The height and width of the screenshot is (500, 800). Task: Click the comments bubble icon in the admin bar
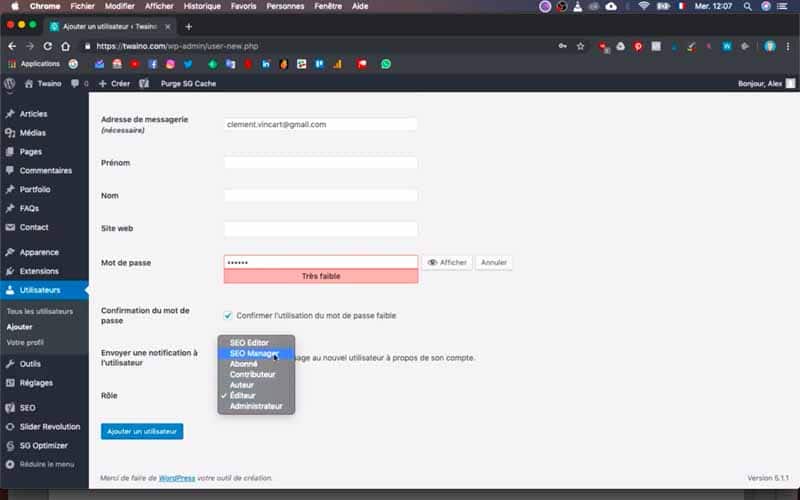(x=75, y=83)
